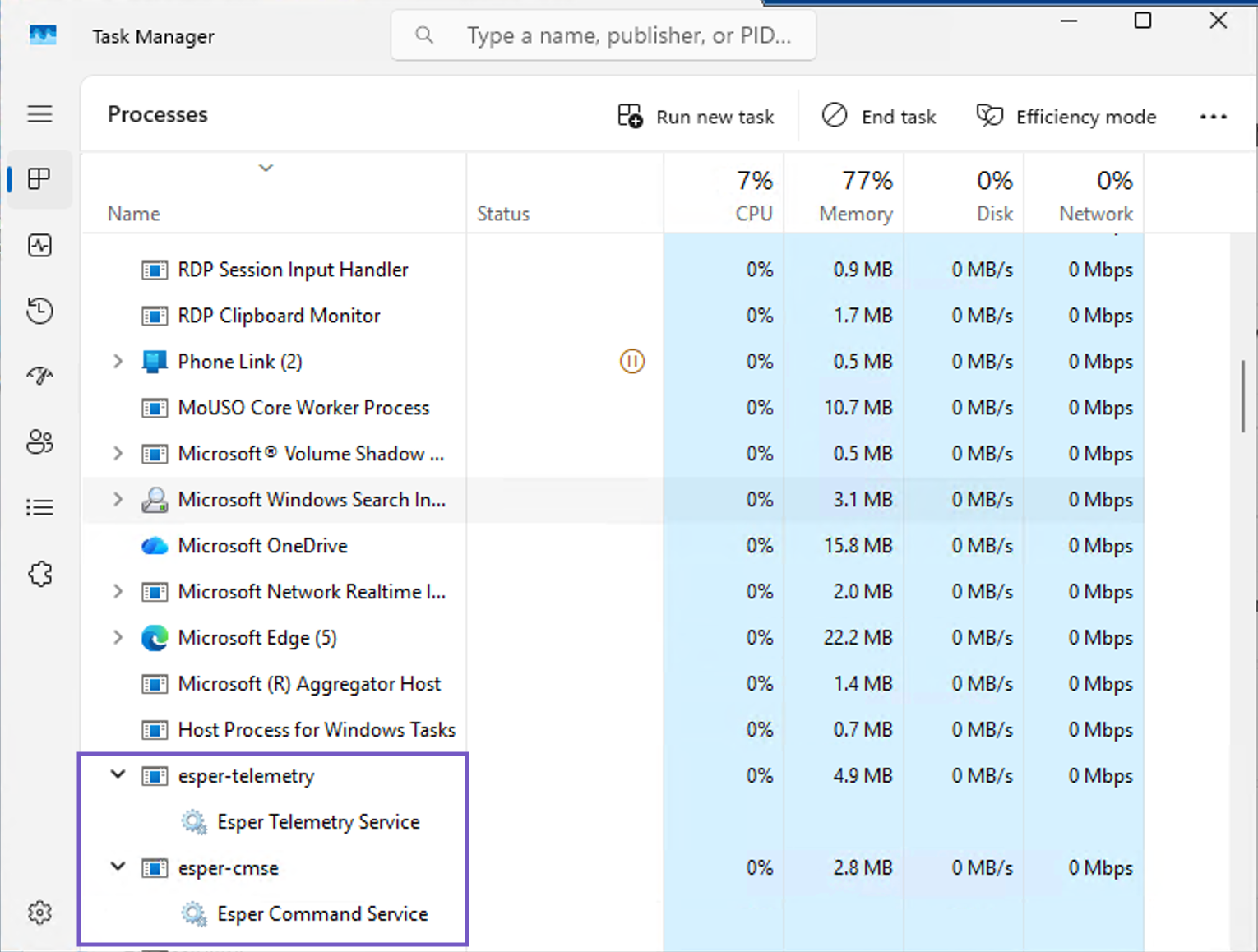Click the sort chevron above Name column
Viewport: 1258px width, 952px height.
[266, 167]
